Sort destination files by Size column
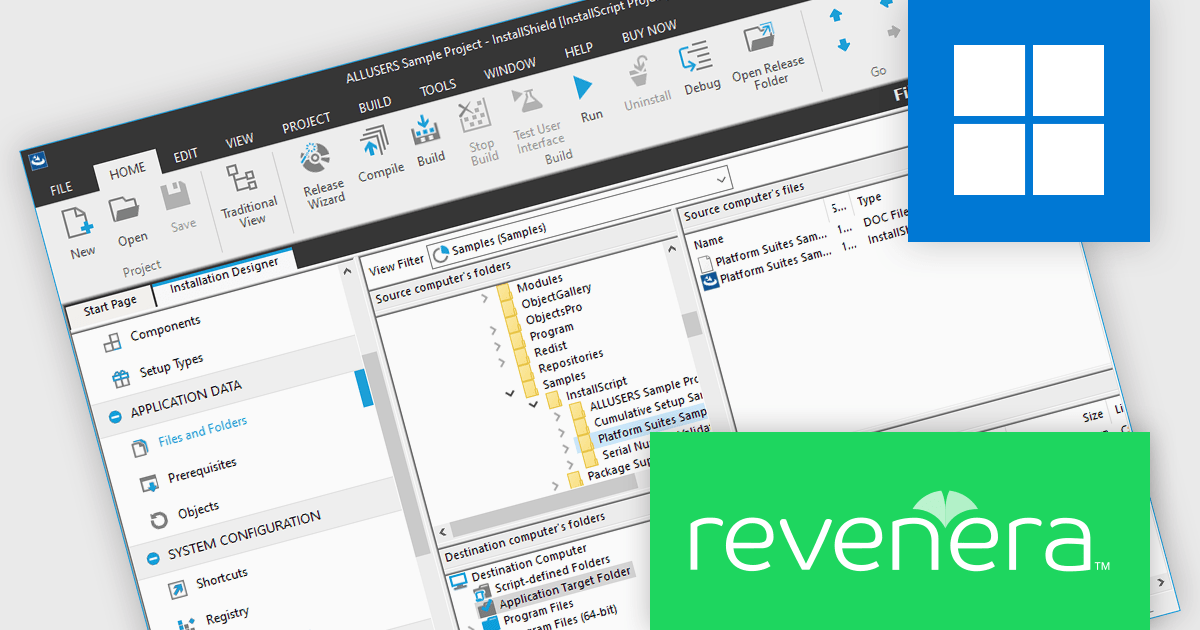Image resolution: width=1200 pixels, height=630 pixels. tap(1092, 415)
